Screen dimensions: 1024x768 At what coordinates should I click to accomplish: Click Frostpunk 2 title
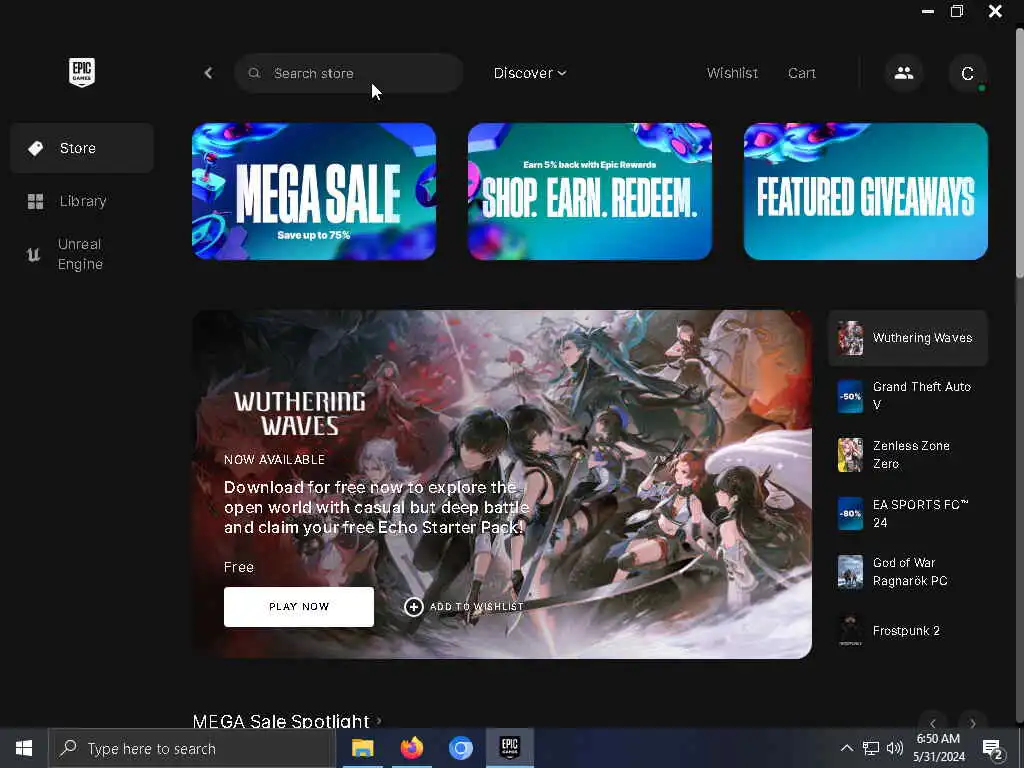(906, 630)
